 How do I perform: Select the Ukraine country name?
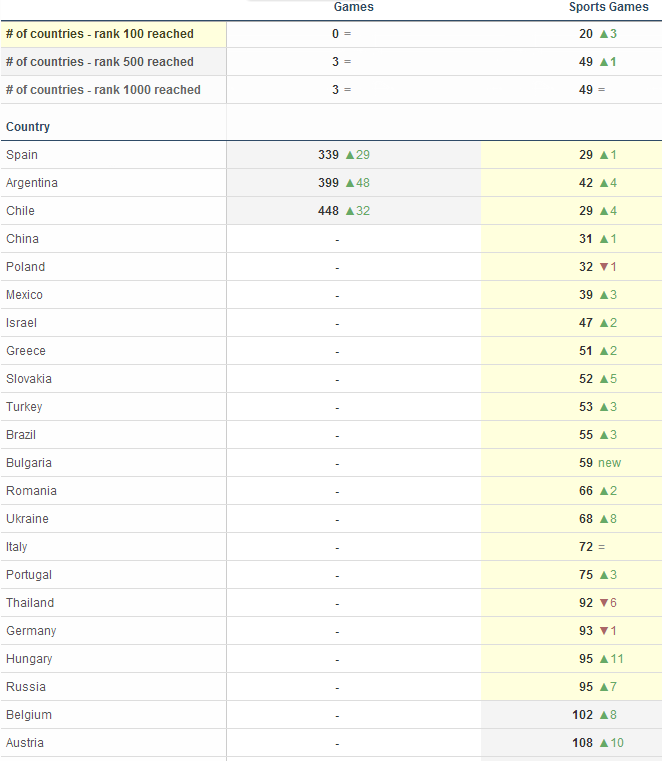(x=27, y=519)
